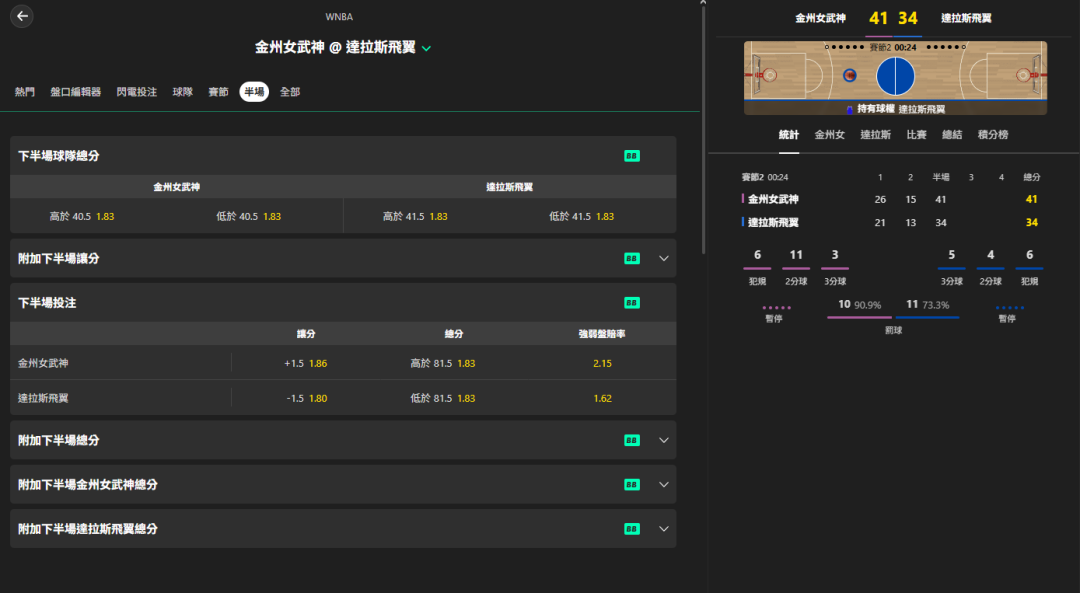Pick 低於 81.5 total at 1.83
This screenshot has height=593, width=1080.
tap(443, 398)
